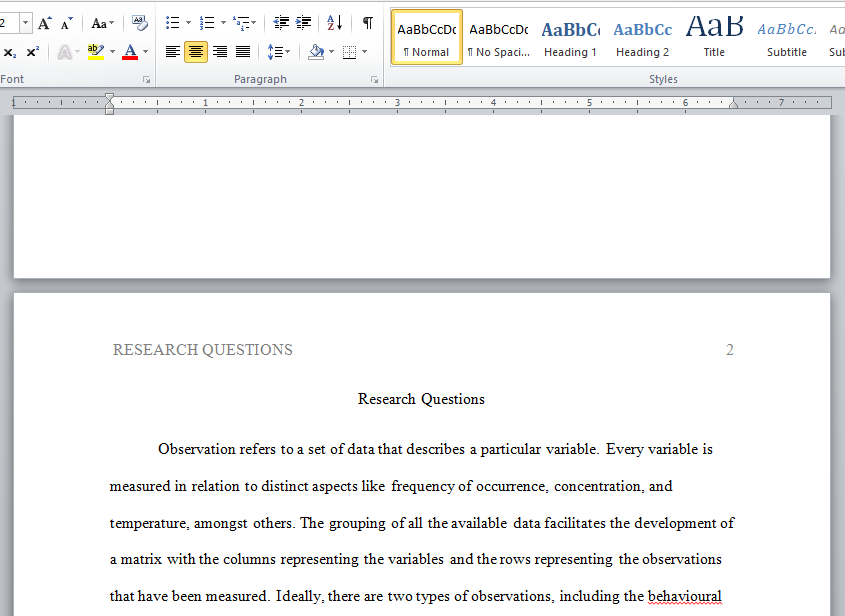Click the right indent marker on ruler
845x616 pixels.
[x=733, y=103]
